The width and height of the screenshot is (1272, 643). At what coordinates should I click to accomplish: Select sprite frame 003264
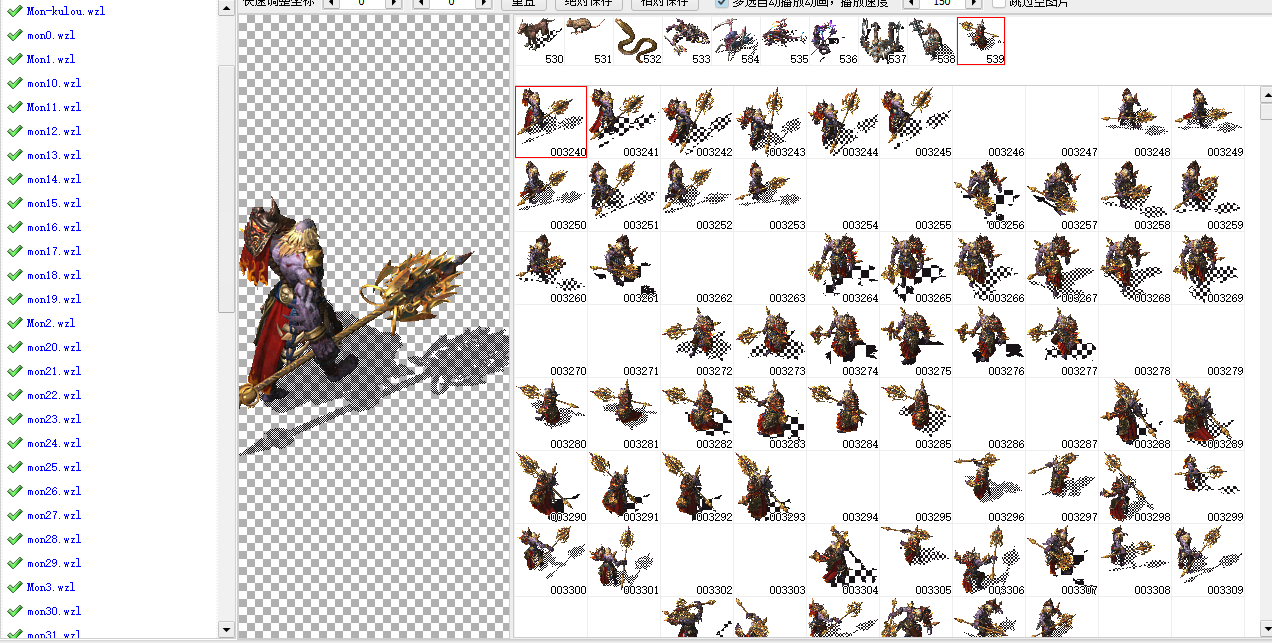pos(843,268)
